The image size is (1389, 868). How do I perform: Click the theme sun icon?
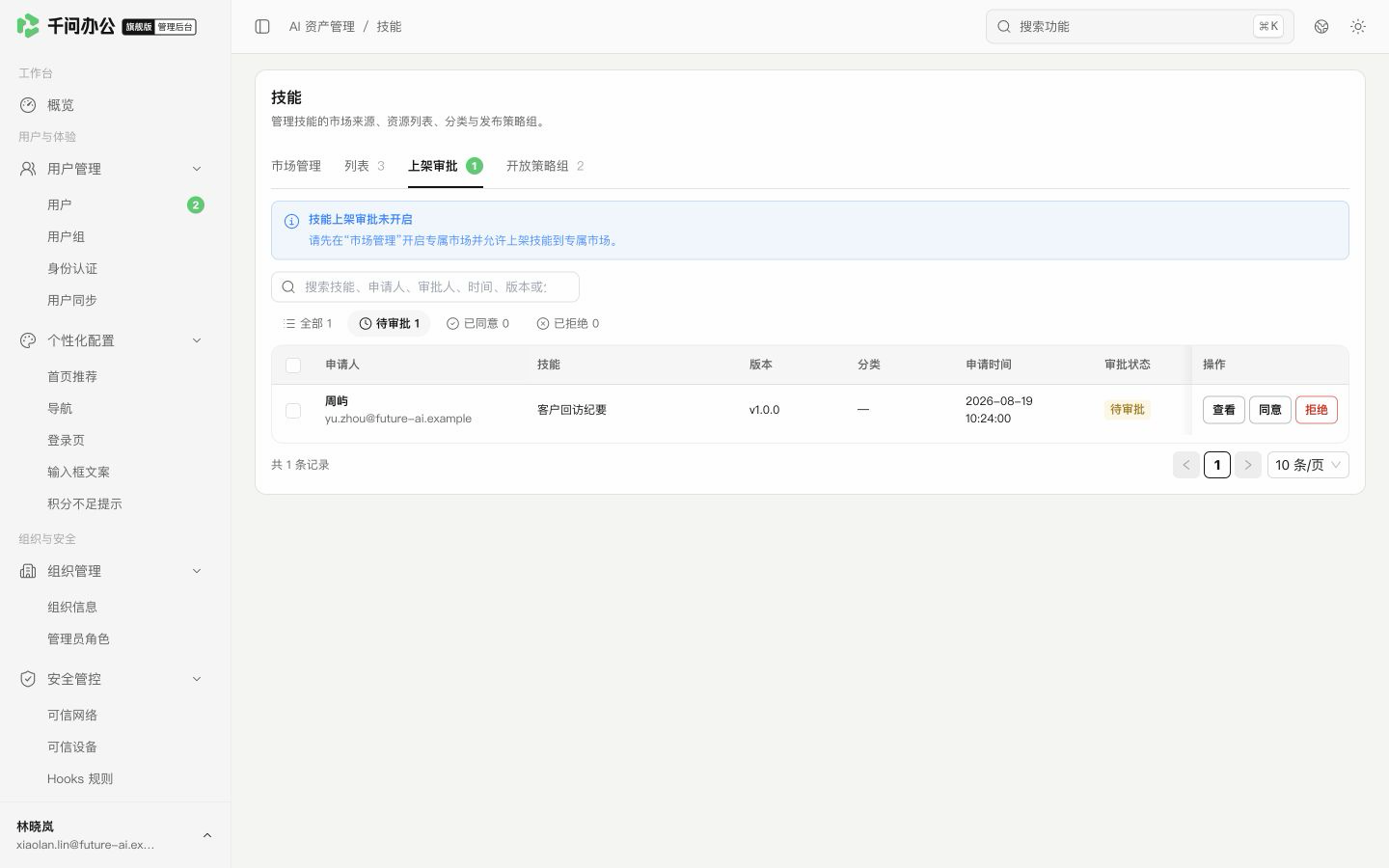(x=1358, y=27)
